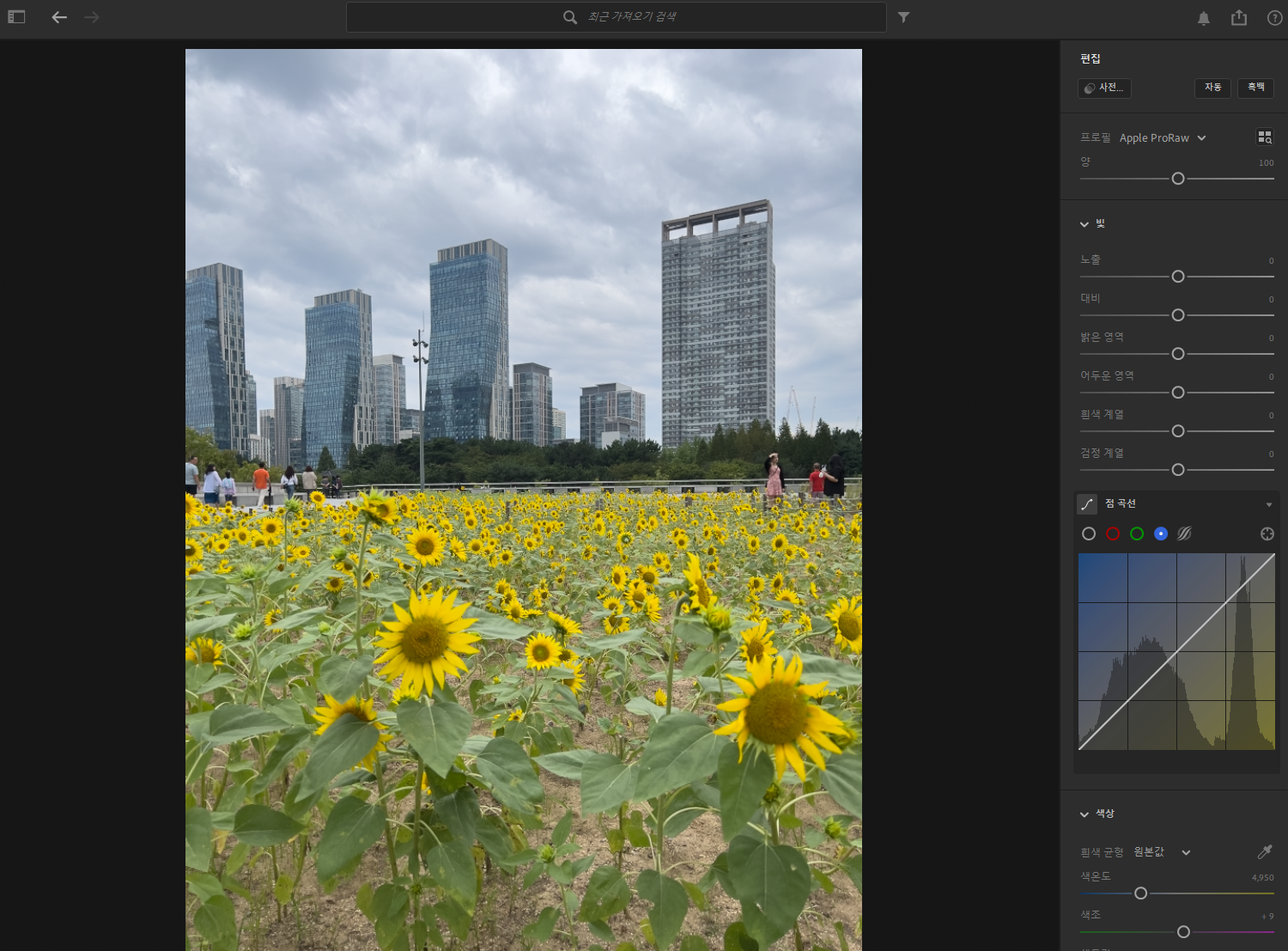Select the blue curve channel
1288x951 pixels.
tap(1161, 533)
